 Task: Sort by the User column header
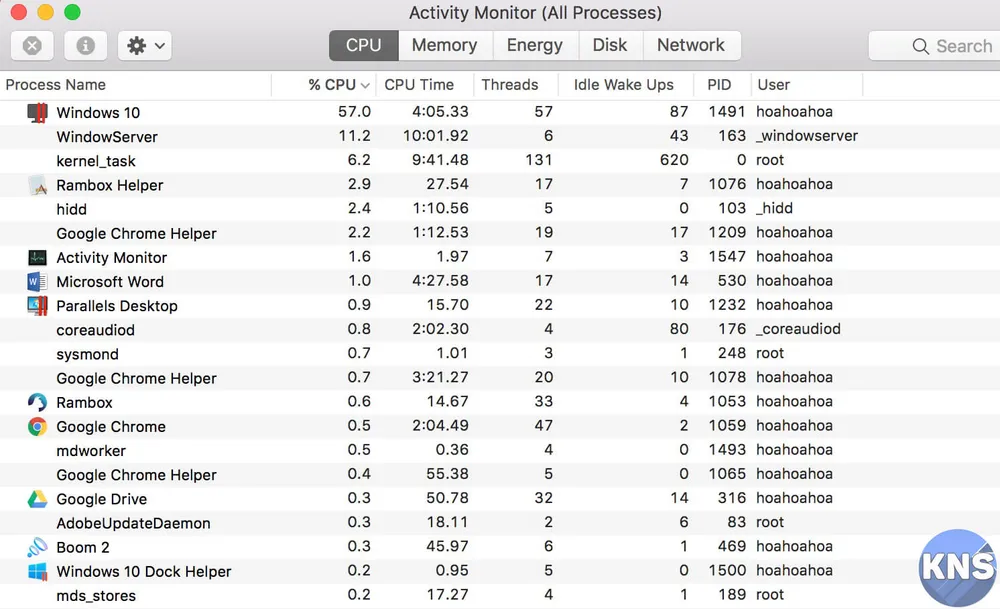click(x=807, y=85)
